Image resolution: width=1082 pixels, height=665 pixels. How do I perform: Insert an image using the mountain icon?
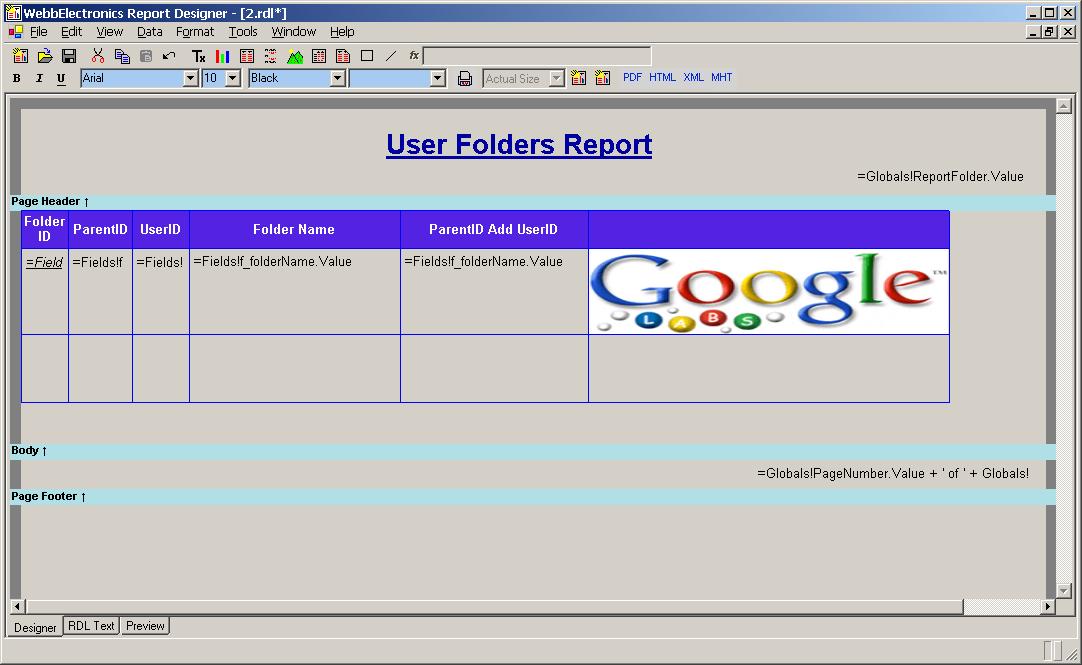295,56
